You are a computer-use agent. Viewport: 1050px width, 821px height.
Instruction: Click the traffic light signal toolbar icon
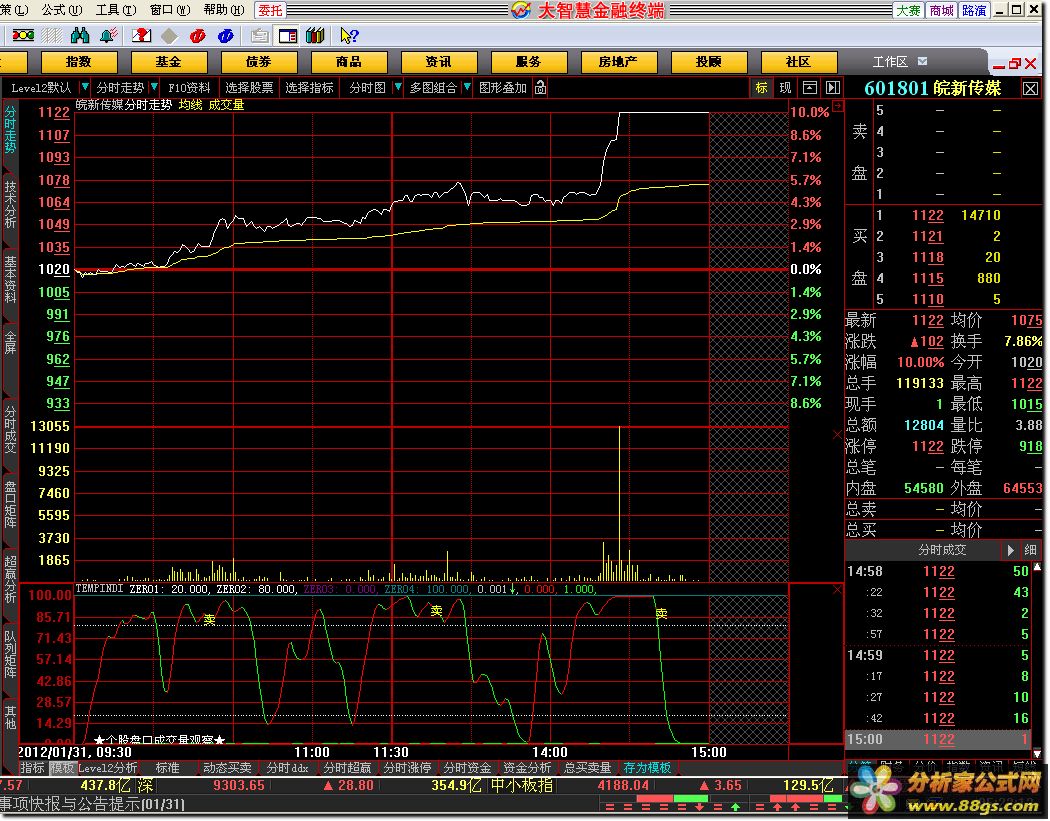point(23,35)
